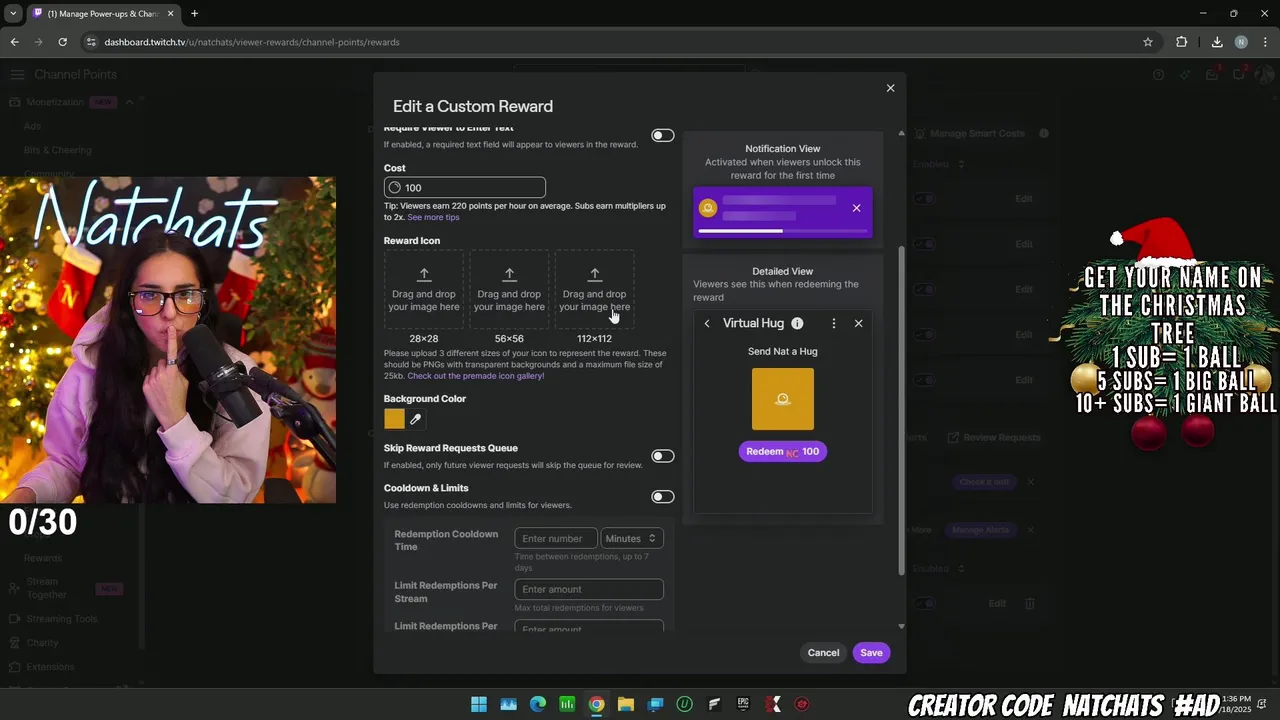The image size is (1280, 720).
Task: Open the Chrome profile avatar
Action: 1241,42
